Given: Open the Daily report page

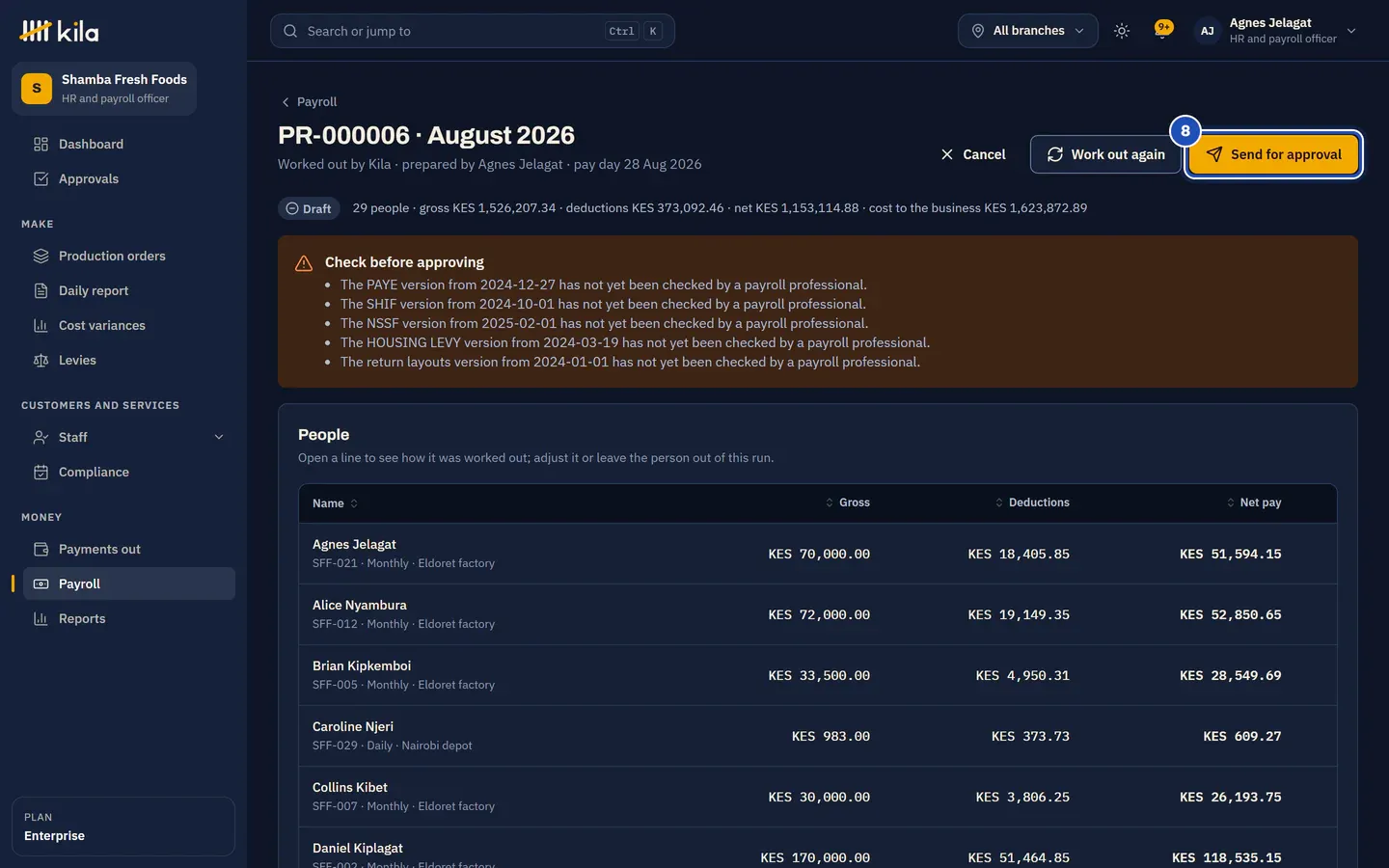Looking at the screenshot, I should (x=129, y=290).
